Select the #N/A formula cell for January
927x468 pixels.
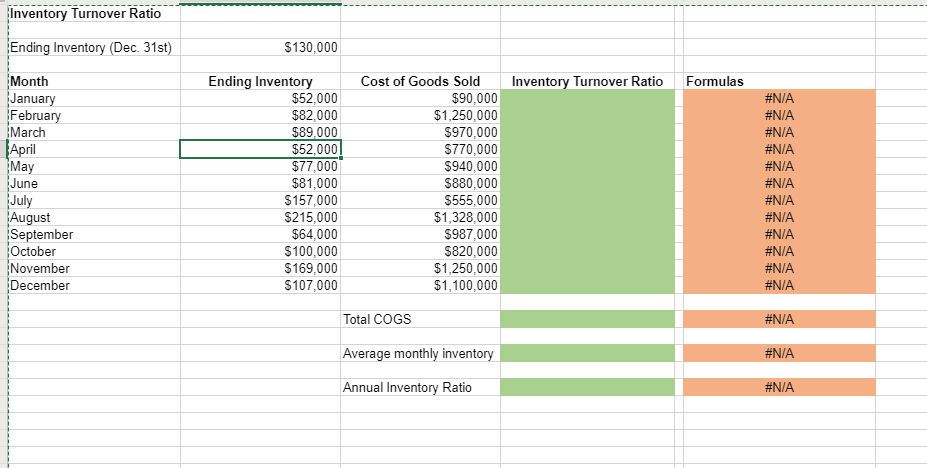pyautogui.click(x=779, y=99)
